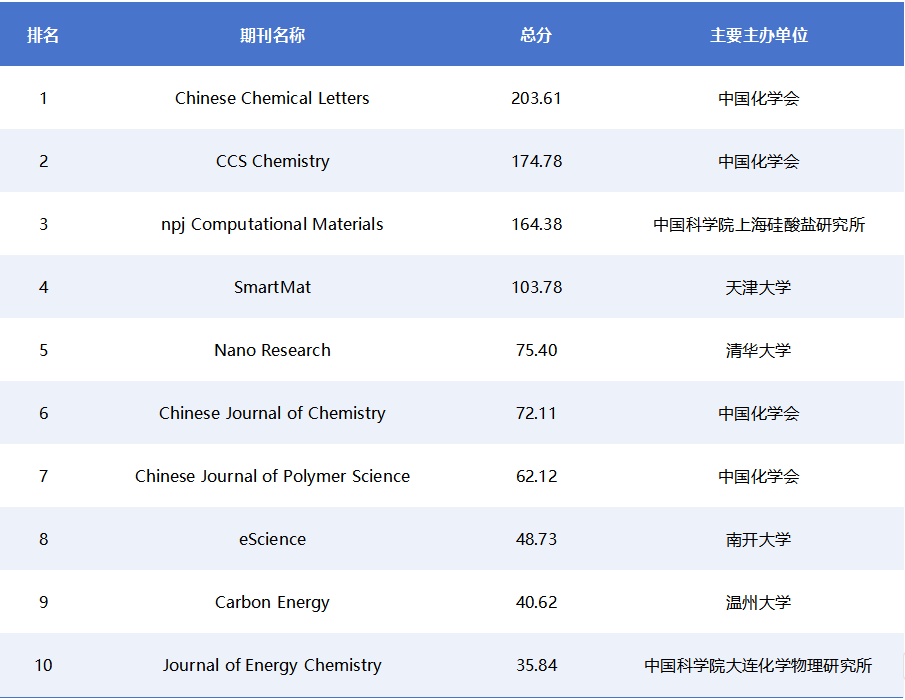Click the score 203.61 cell
The image size is (905, 700).
point(536,98)
